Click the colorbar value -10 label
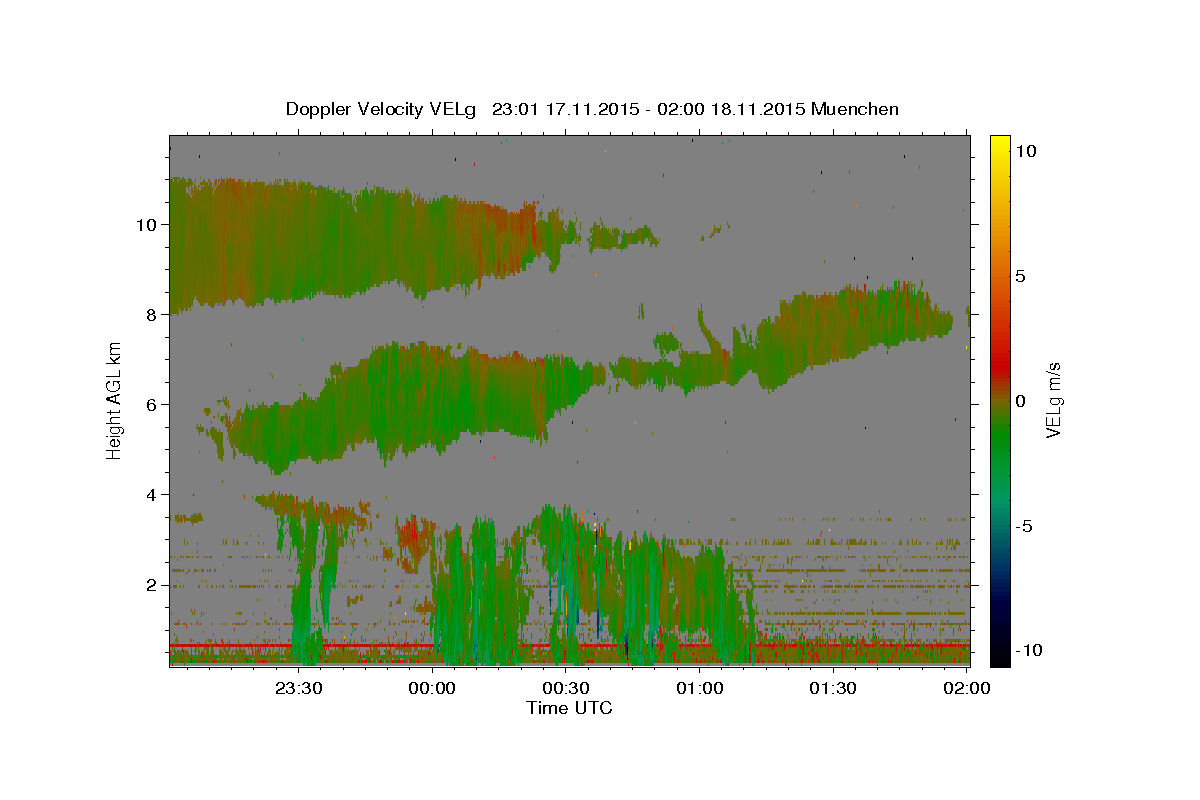 pyautogui.click(x=1027, y=651)
